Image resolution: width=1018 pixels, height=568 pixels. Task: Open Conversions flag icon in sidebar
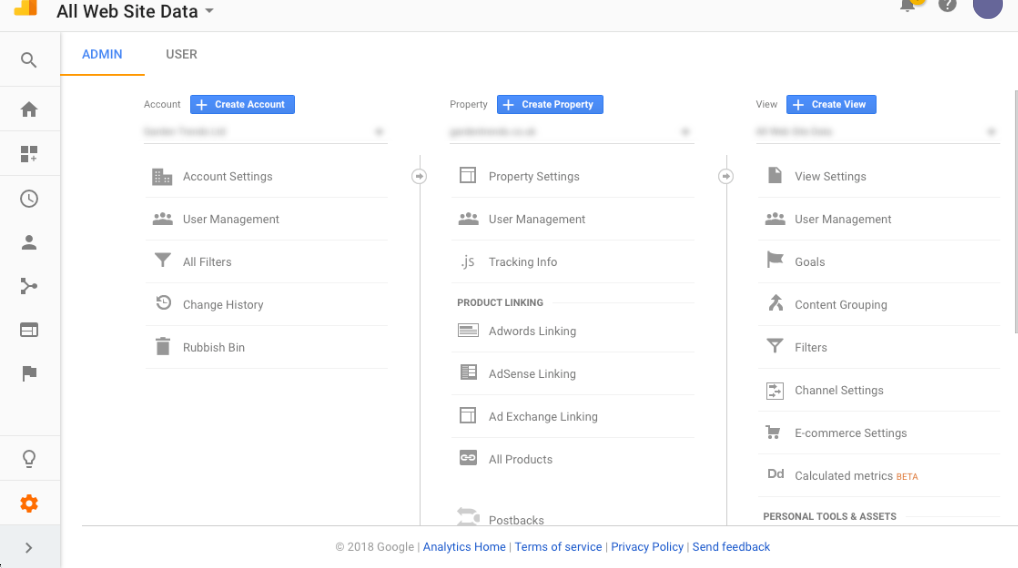pos(29,373)
